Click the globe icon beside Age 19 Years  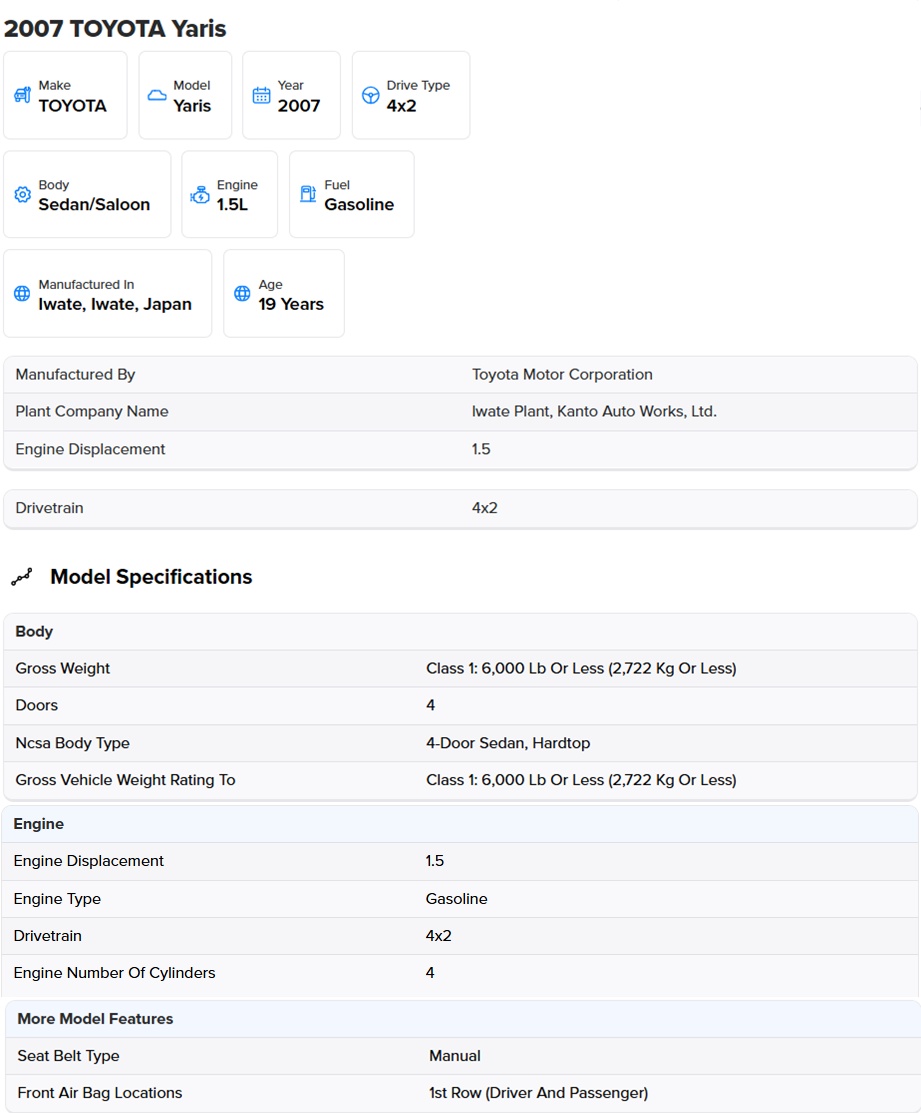coord(243,293)
